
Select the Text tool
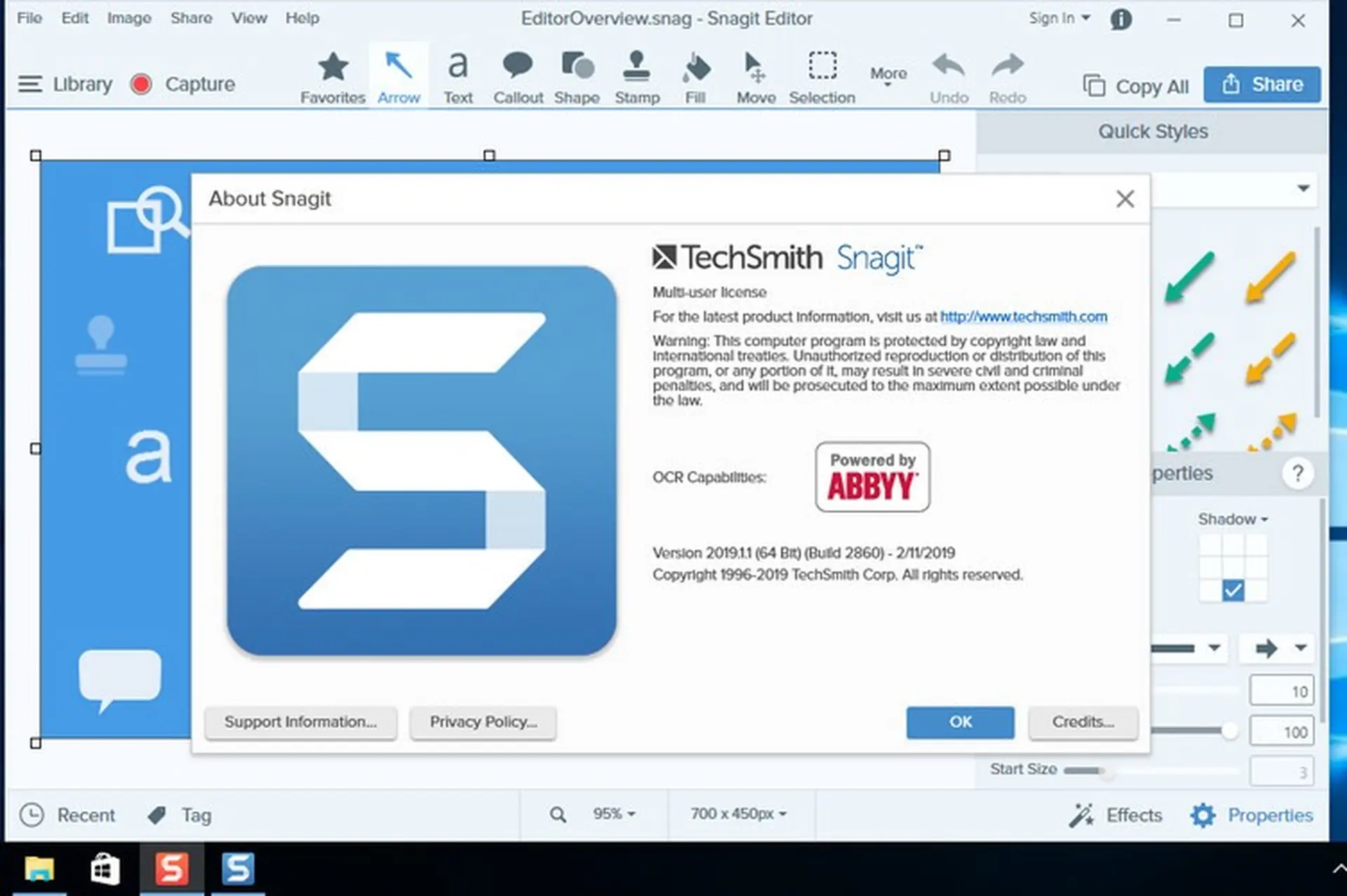pyautogui.click(x=457, y=74)
